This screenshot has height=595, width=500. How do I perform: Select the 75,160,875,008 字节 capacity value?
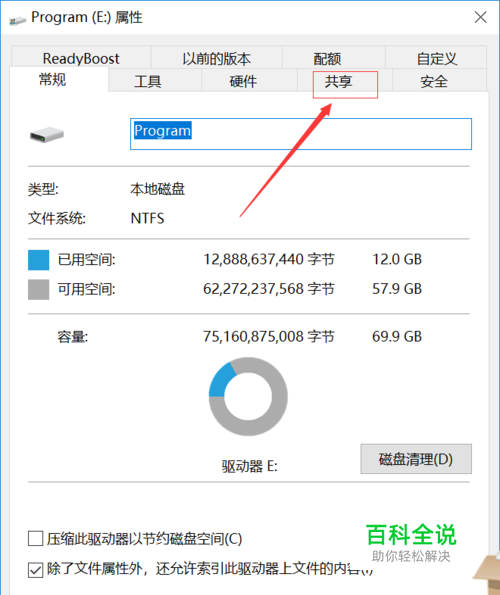click(x=269, y=337)
